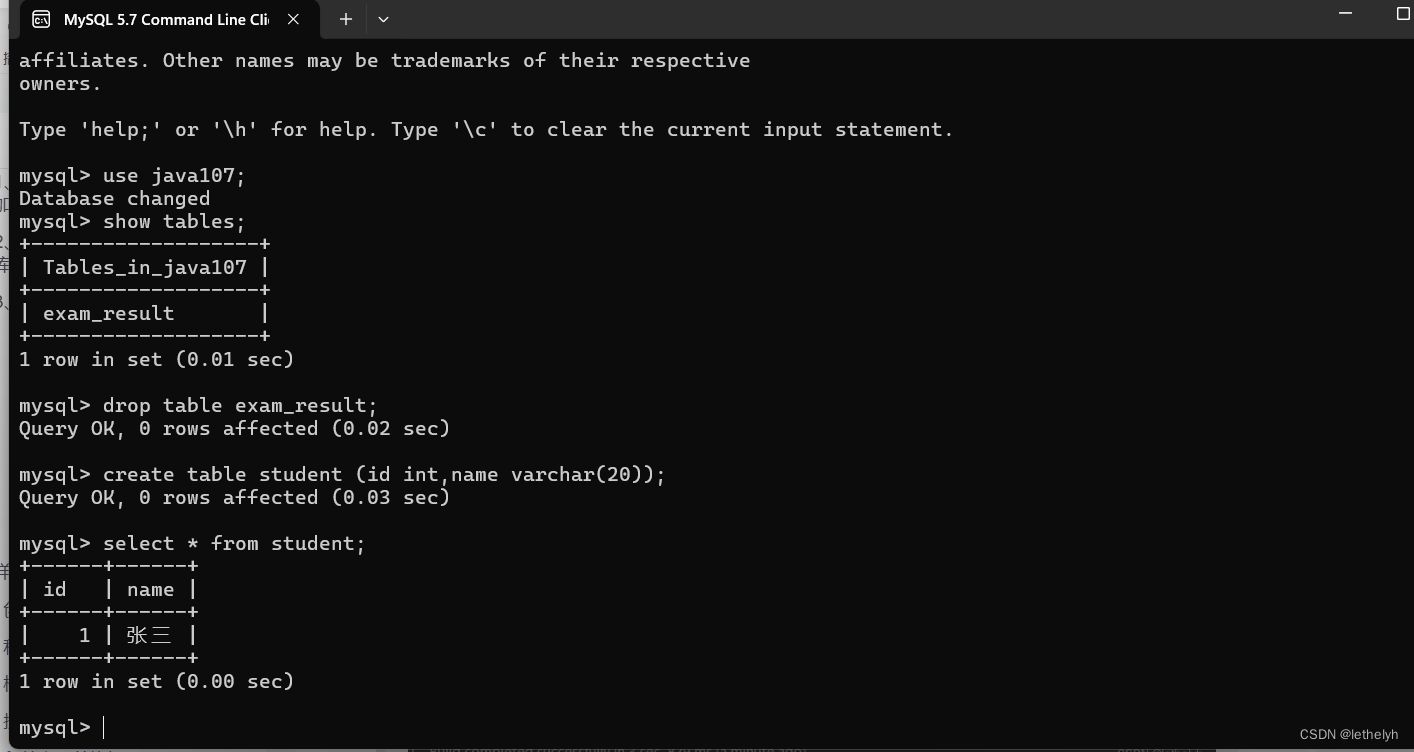Click the command prompt icon on the MySQL tab
Image resolution: width=1414 pixels, height=752 pixels.
point(40,18)
